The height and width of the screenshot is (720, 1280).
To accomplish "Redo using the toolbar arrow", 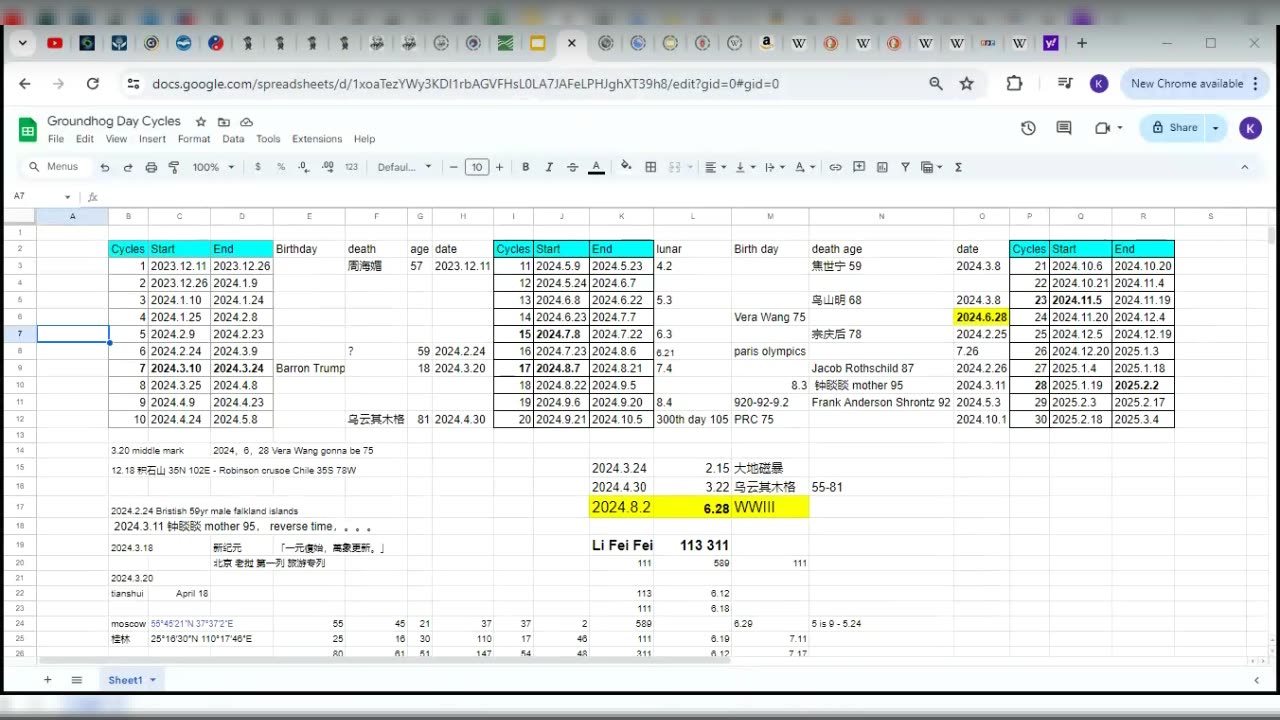I will tap(127, 167).
